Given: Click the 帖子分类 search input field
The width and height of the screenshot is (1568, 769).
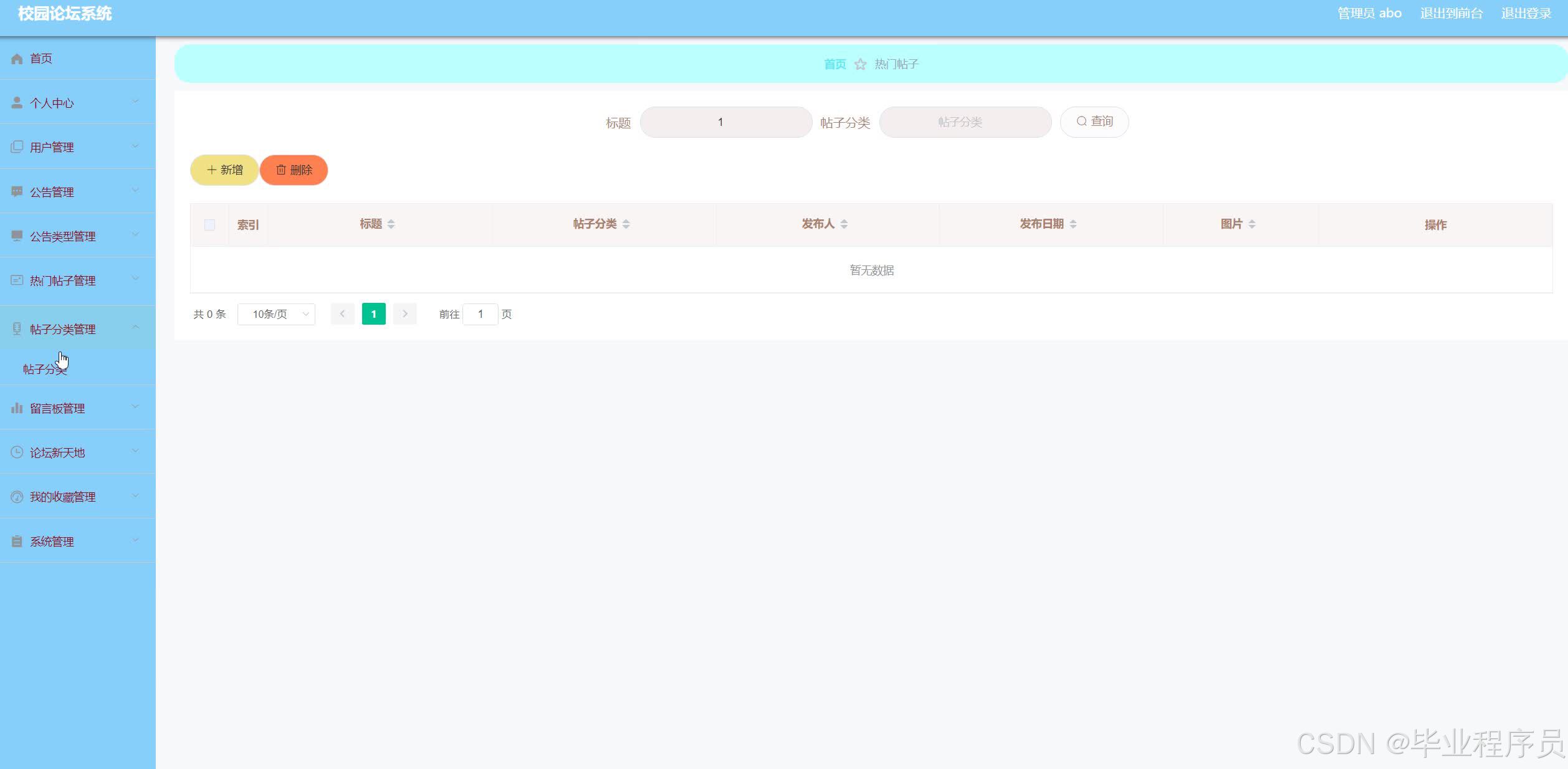Looking at the screenshot, I should click(965, 122).
